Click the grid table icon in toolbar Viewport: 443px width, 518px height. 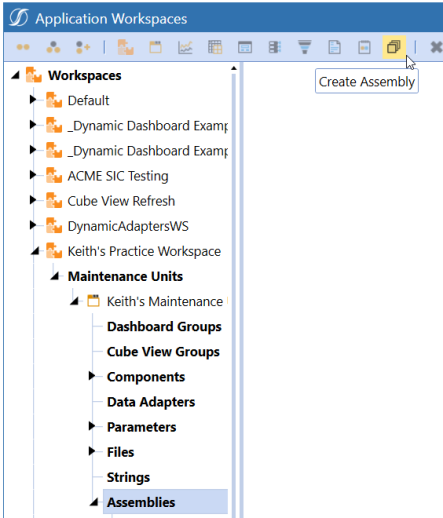click(215, 47)
